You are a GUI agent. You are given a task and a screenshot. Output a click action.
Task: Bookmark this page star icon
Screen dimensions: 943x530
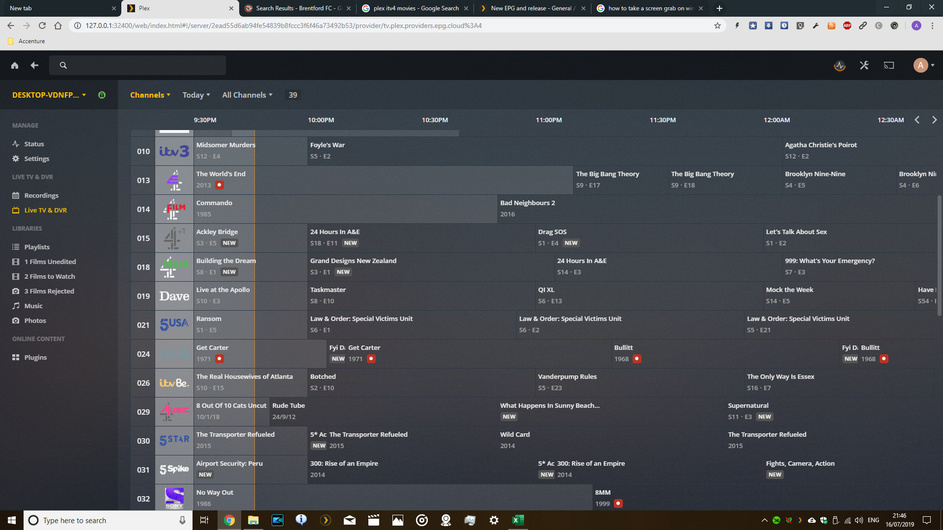(x=717, y=26)
